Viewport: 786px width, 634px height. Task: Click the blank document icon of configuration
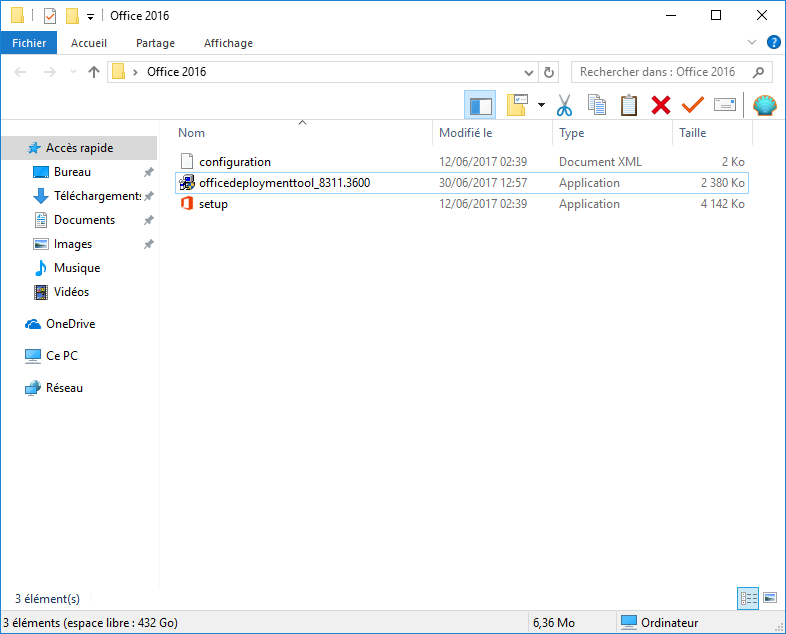(187, 161)
